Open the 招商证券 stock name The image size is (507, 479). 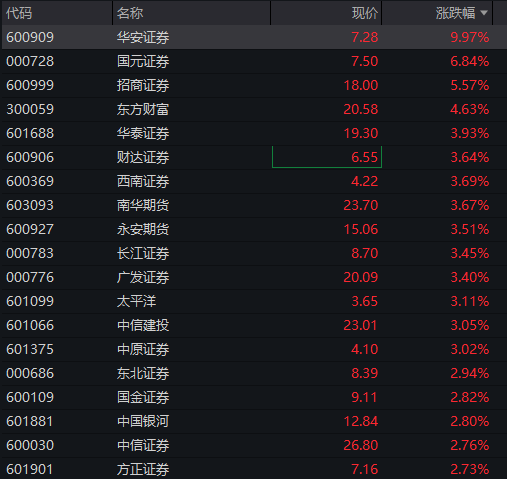pos(143,85)
